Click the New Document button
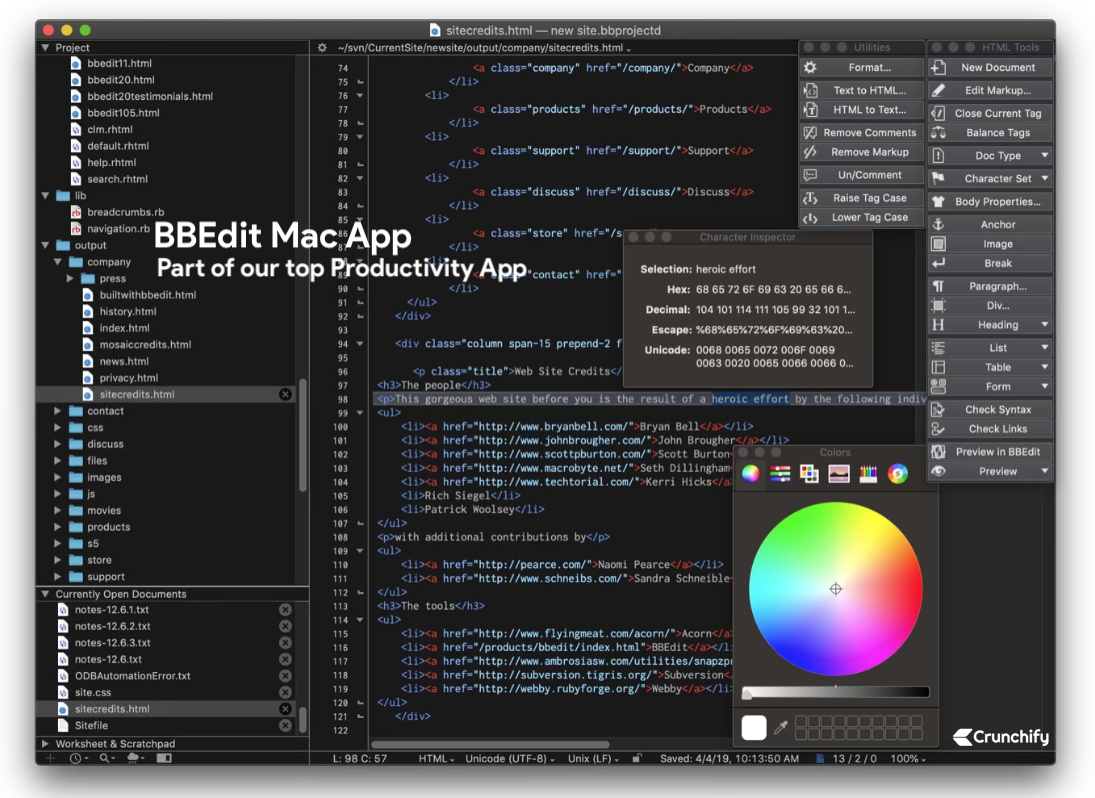This screenshot has height=798, width=1095. [x=990, y=68]
